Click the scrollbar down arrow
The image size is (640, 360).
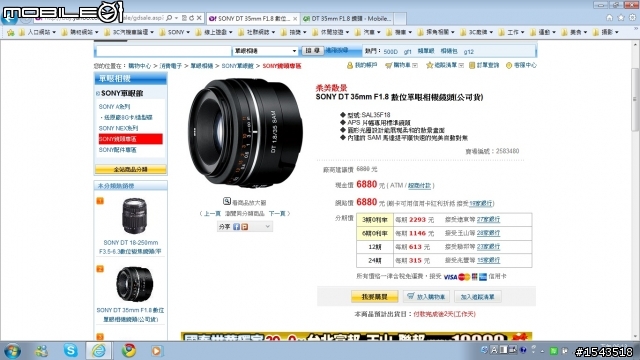click(636, 337)
